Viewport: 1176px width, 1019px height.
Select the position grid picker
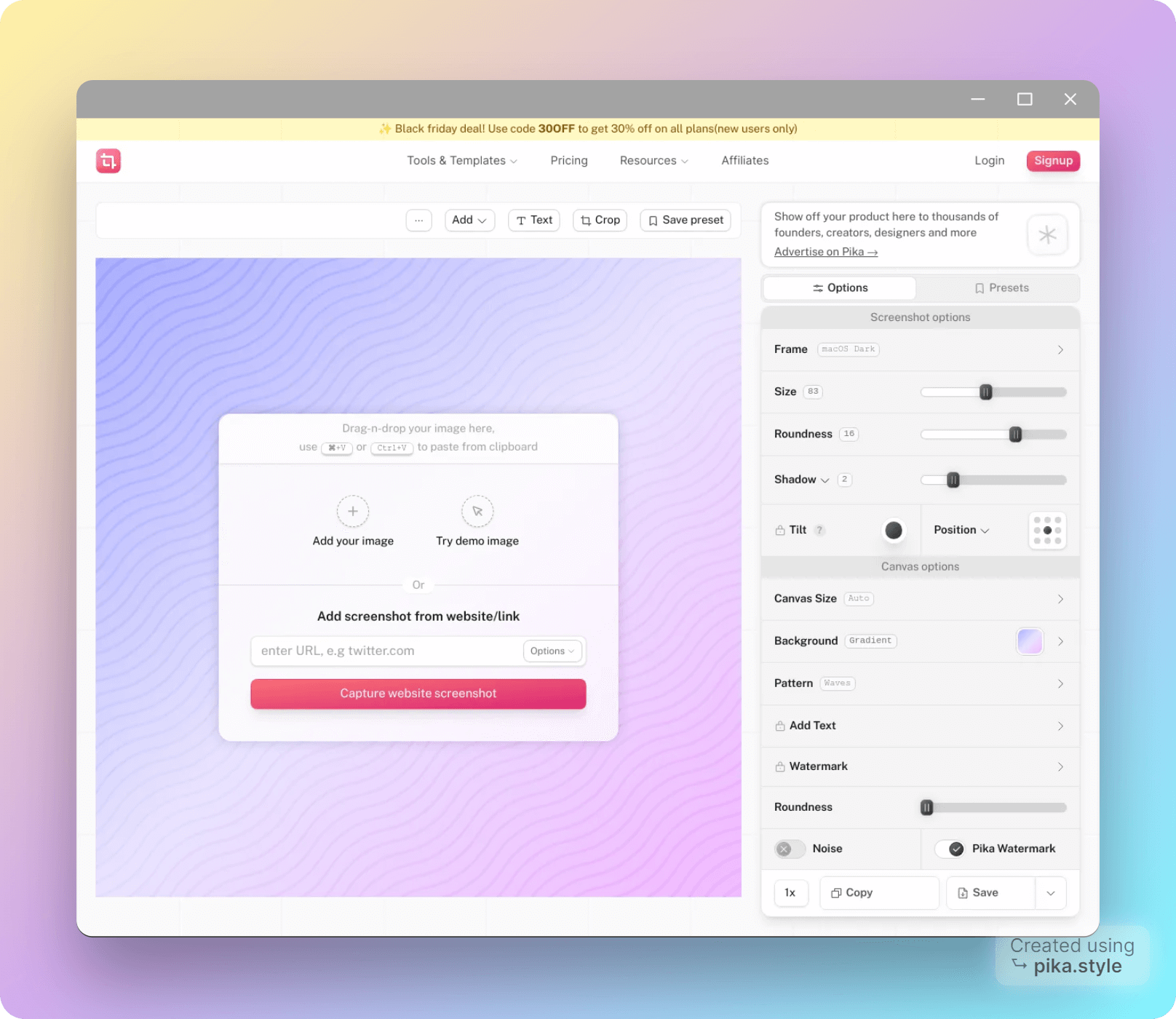(x=1047, y=530)
